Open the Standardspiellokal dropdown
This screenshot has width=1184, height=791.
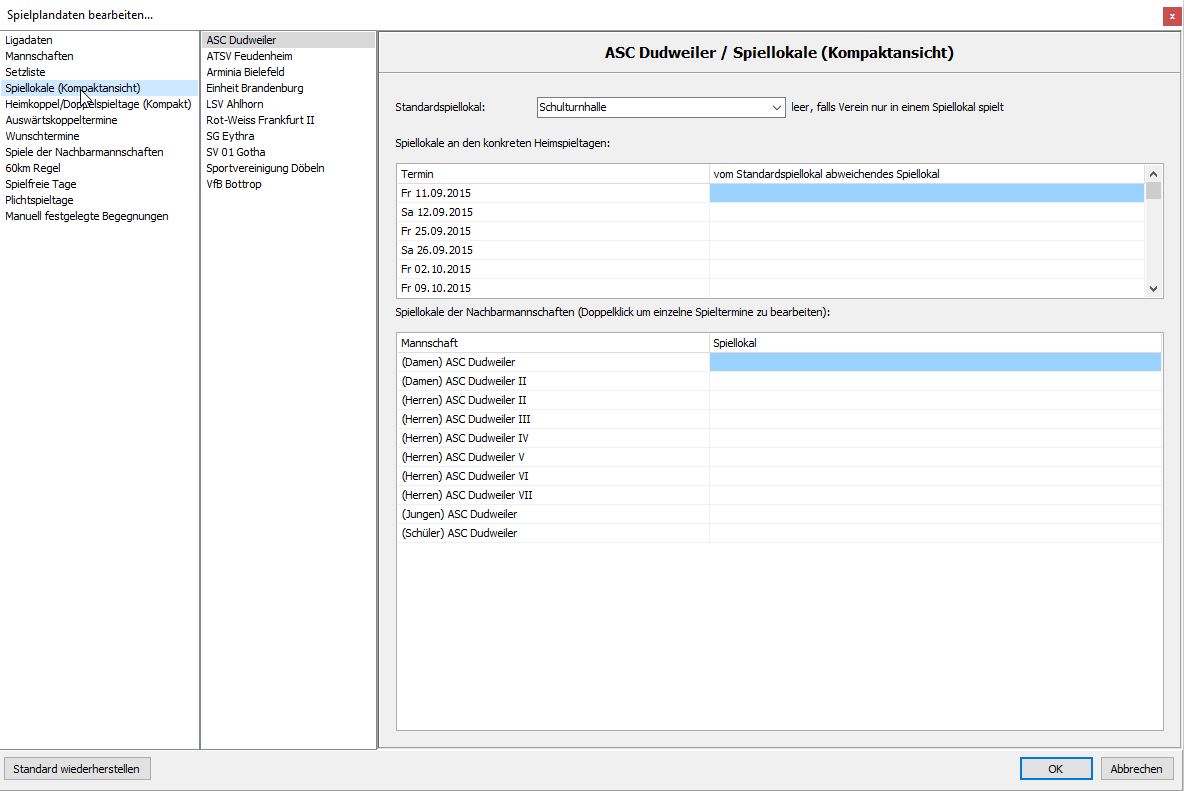coord(776,107)
